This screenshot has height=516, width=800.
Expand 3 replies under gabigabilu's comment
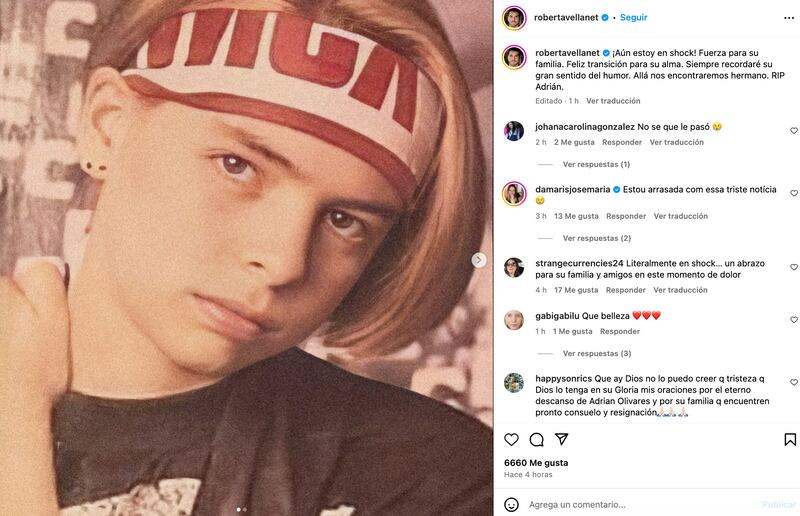pyautogui.click(x=595, y=353)
